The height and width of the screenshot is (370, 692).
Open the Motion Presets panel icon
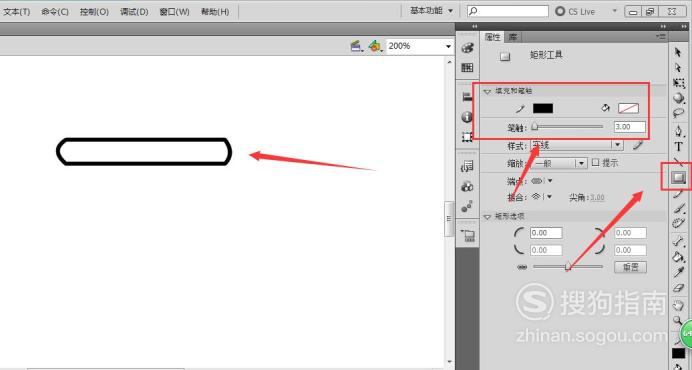pyautogui.click(x=467, y=206)
